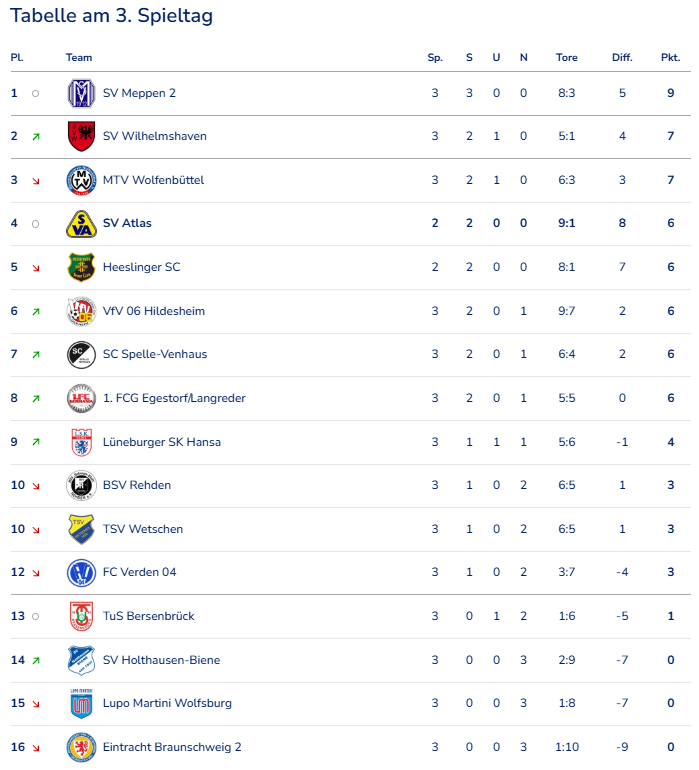This screenshot has height=770, width=699.
Task: Click the Lupo Martini Wolfsburg badge
Action: point(81,704)
